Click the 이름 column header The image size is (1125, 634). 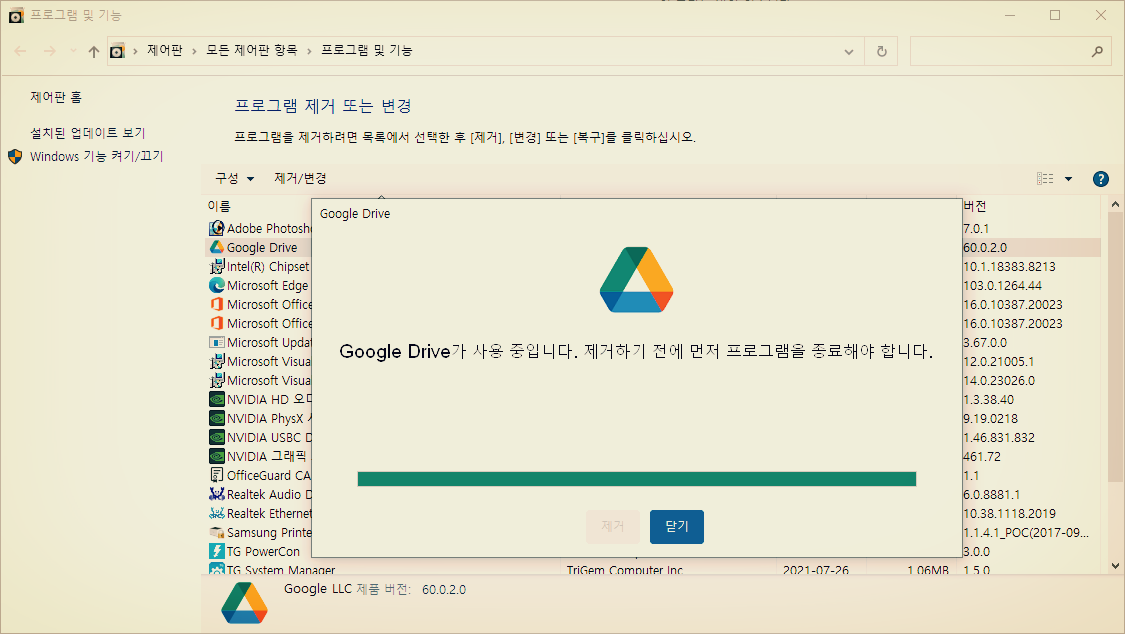pos(219,207)
